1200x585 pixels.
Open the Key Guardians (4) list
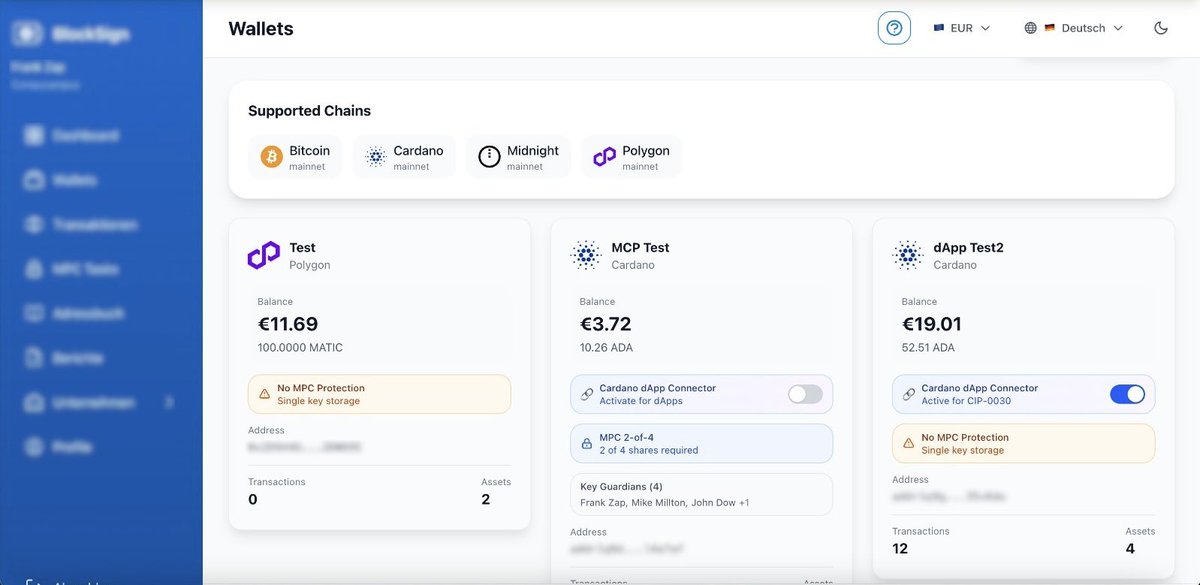(x=701, y=494)
